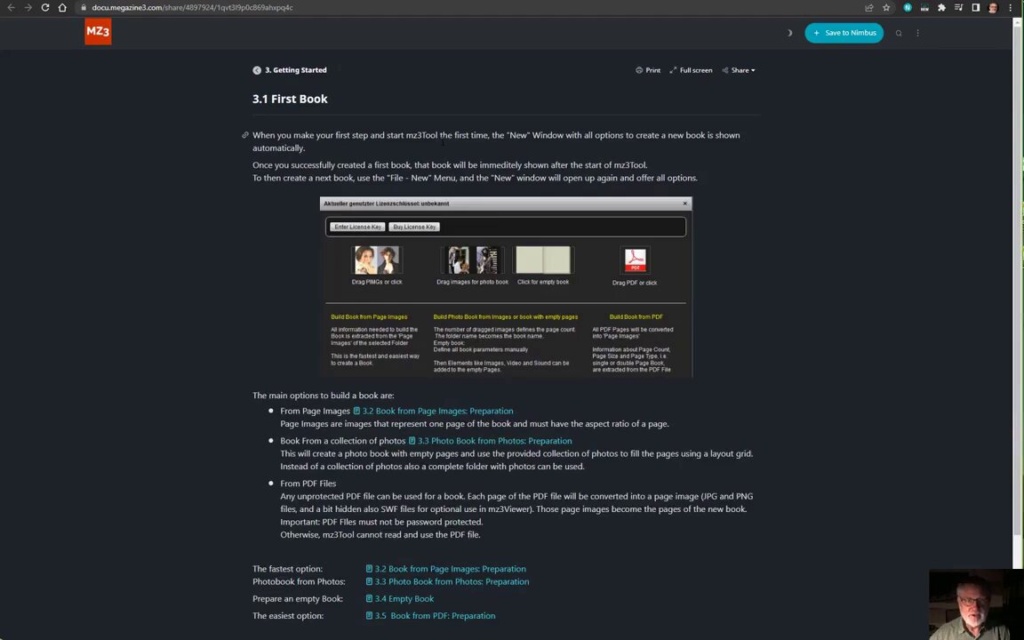Open the page search magnifier
This screenshot has width=1024, height=640.
(x=899, y=33)
